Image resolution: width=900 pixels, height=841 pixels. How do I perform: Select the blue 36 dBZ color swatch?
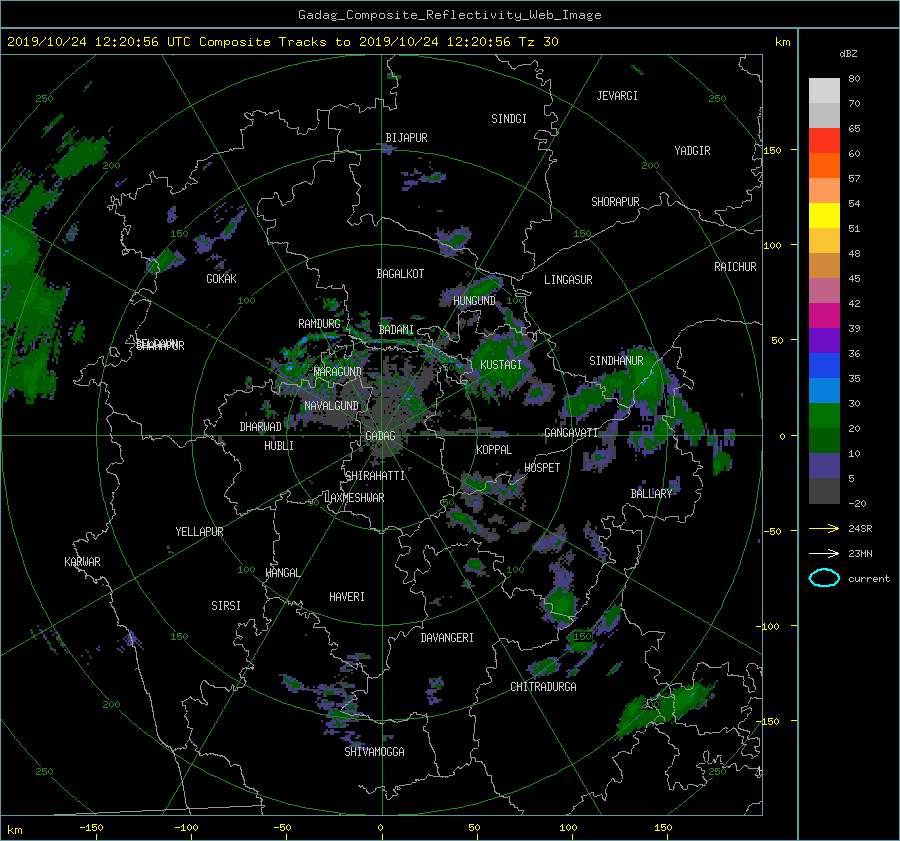(824, 365)
